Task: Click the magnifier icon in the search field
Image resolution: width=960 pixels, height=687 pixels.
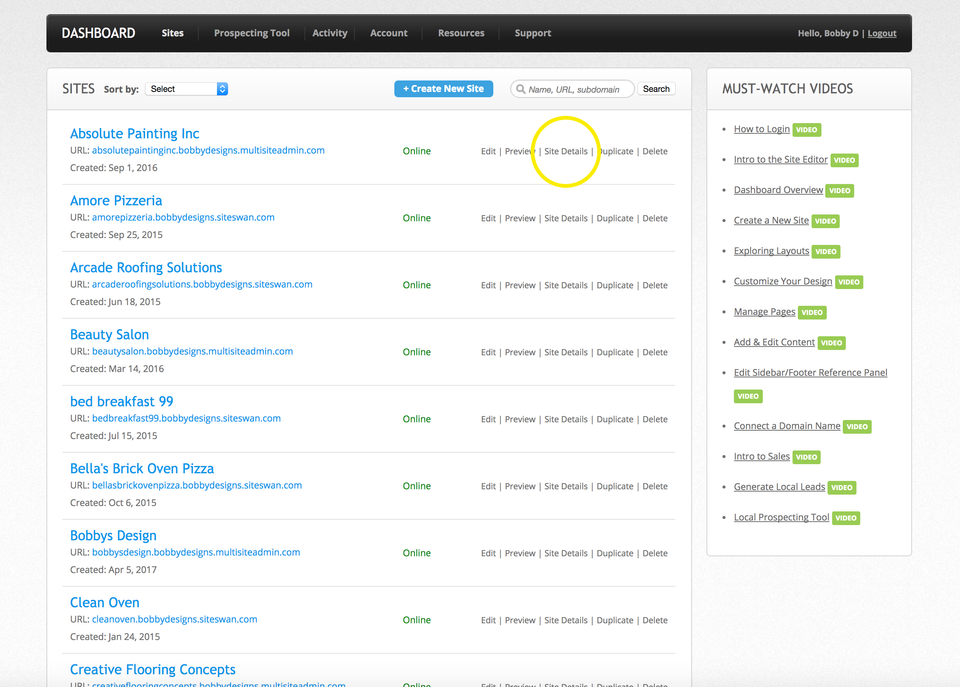Action: point(520,89)
